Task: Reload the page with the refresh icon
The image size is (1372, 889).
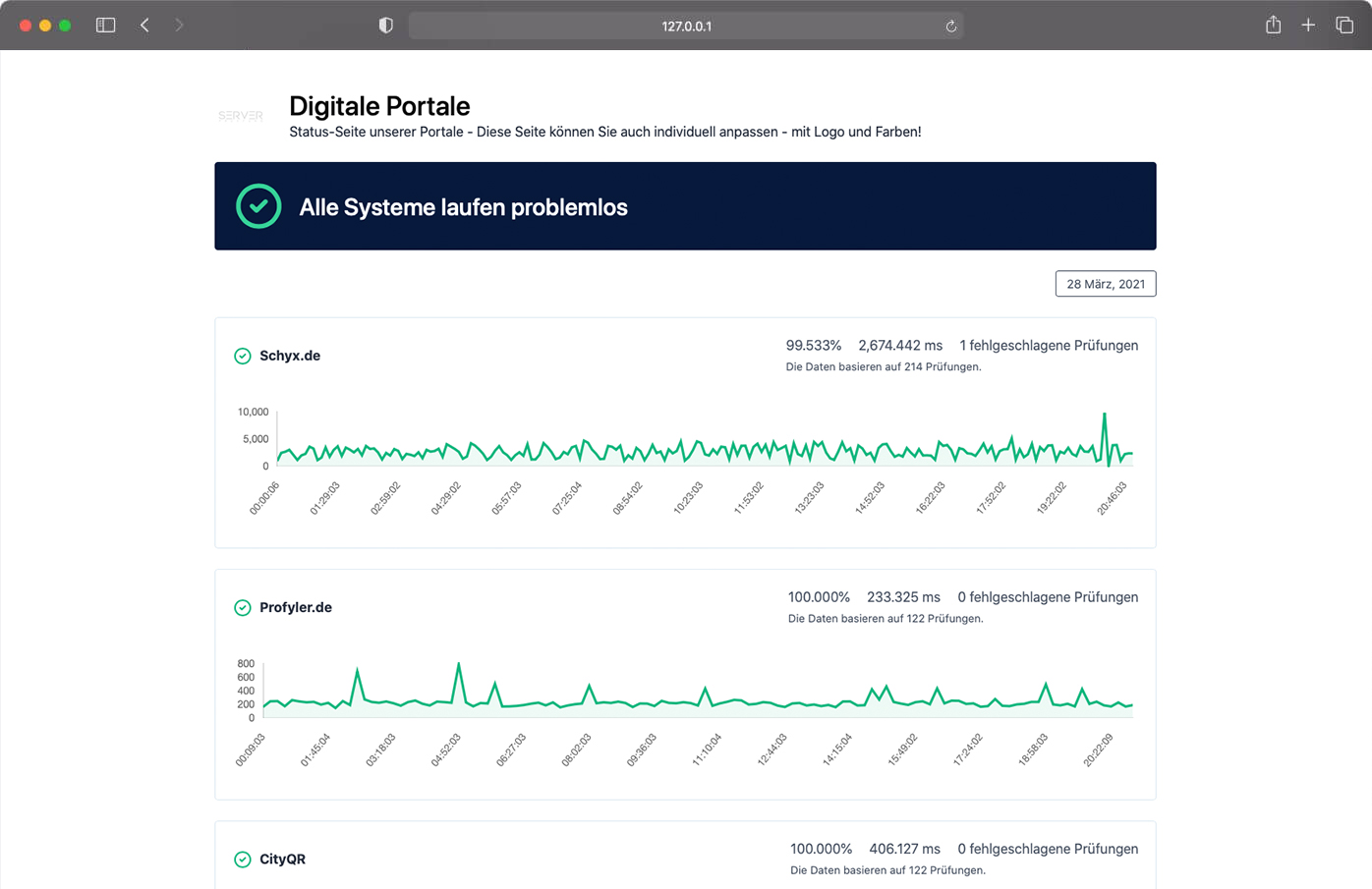Action: coord(950,27)
